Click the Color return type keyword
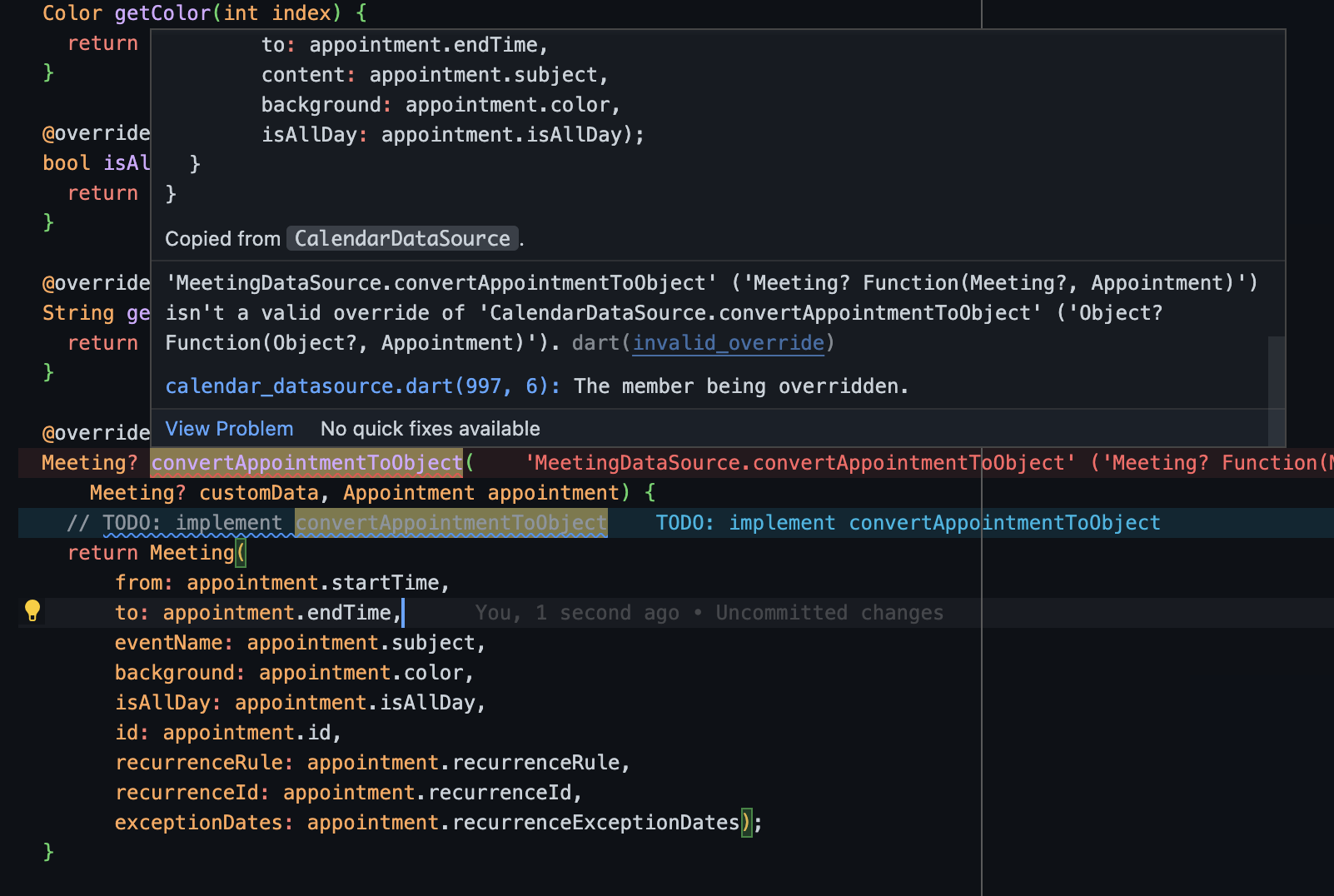Image resolution: width=1334 pixels, height=896 pixels. (72, 13)
